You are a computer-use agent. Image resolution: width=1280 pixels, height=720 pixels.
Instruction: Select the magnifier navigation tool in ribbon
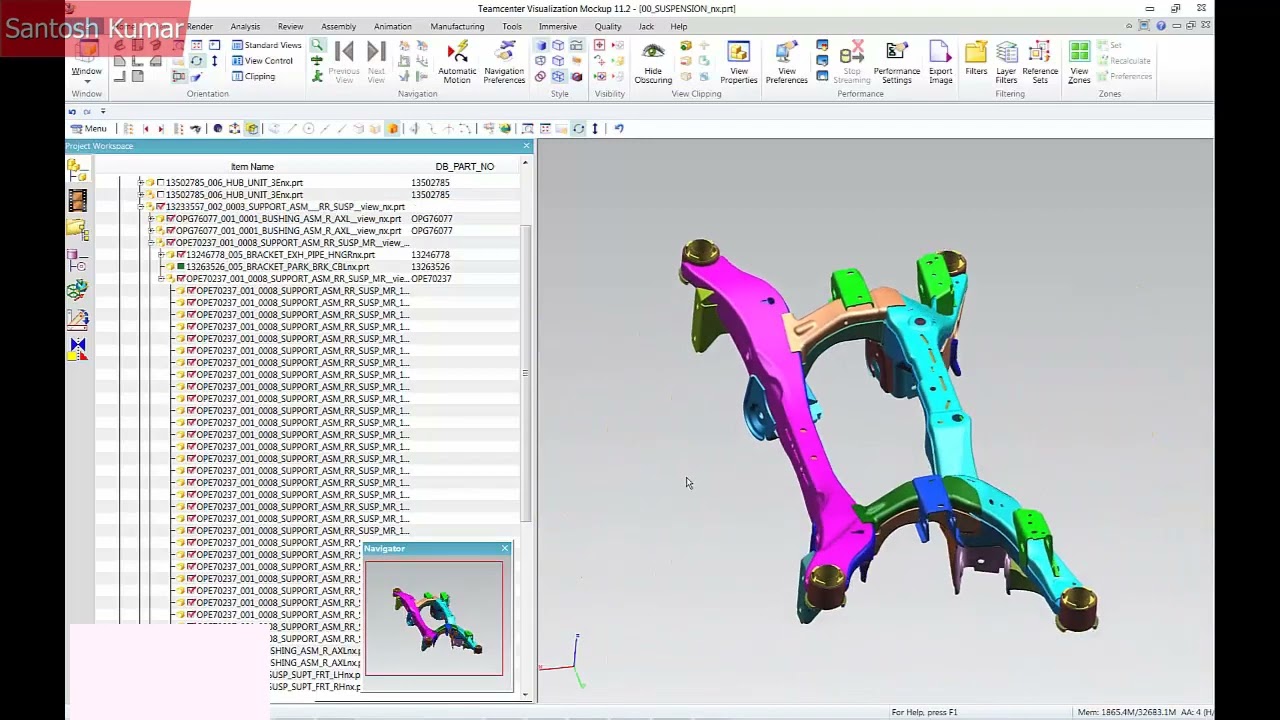click(317, 46)
